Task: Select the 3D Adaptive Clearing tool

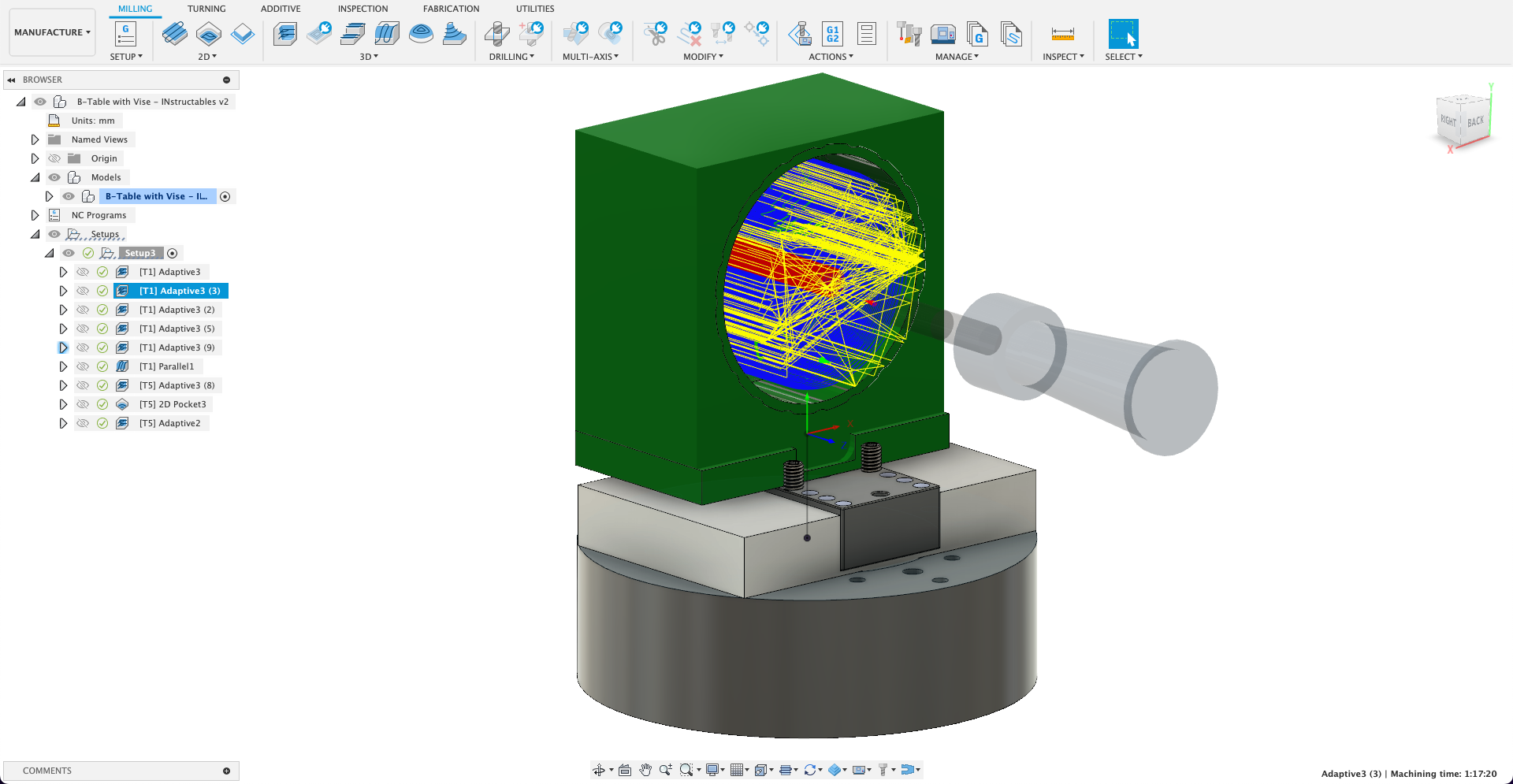Action: click(x=285, y=34)
